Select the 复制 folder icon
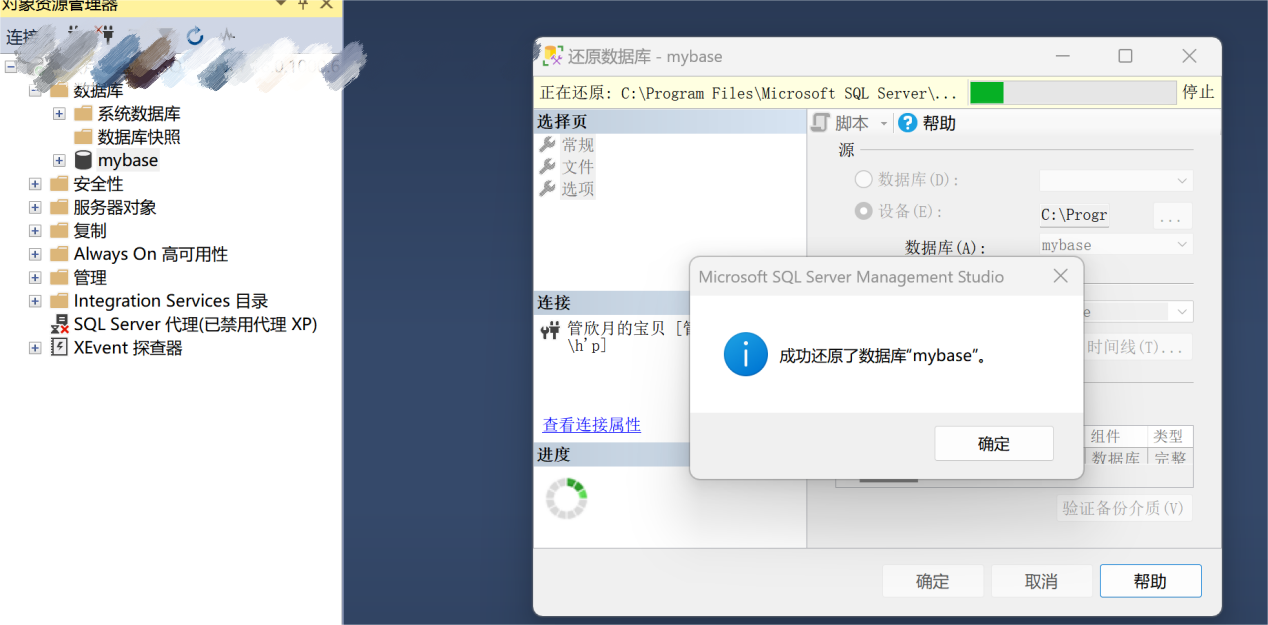The width and height of the screenshot is (1268, 625). click(59, 230)
